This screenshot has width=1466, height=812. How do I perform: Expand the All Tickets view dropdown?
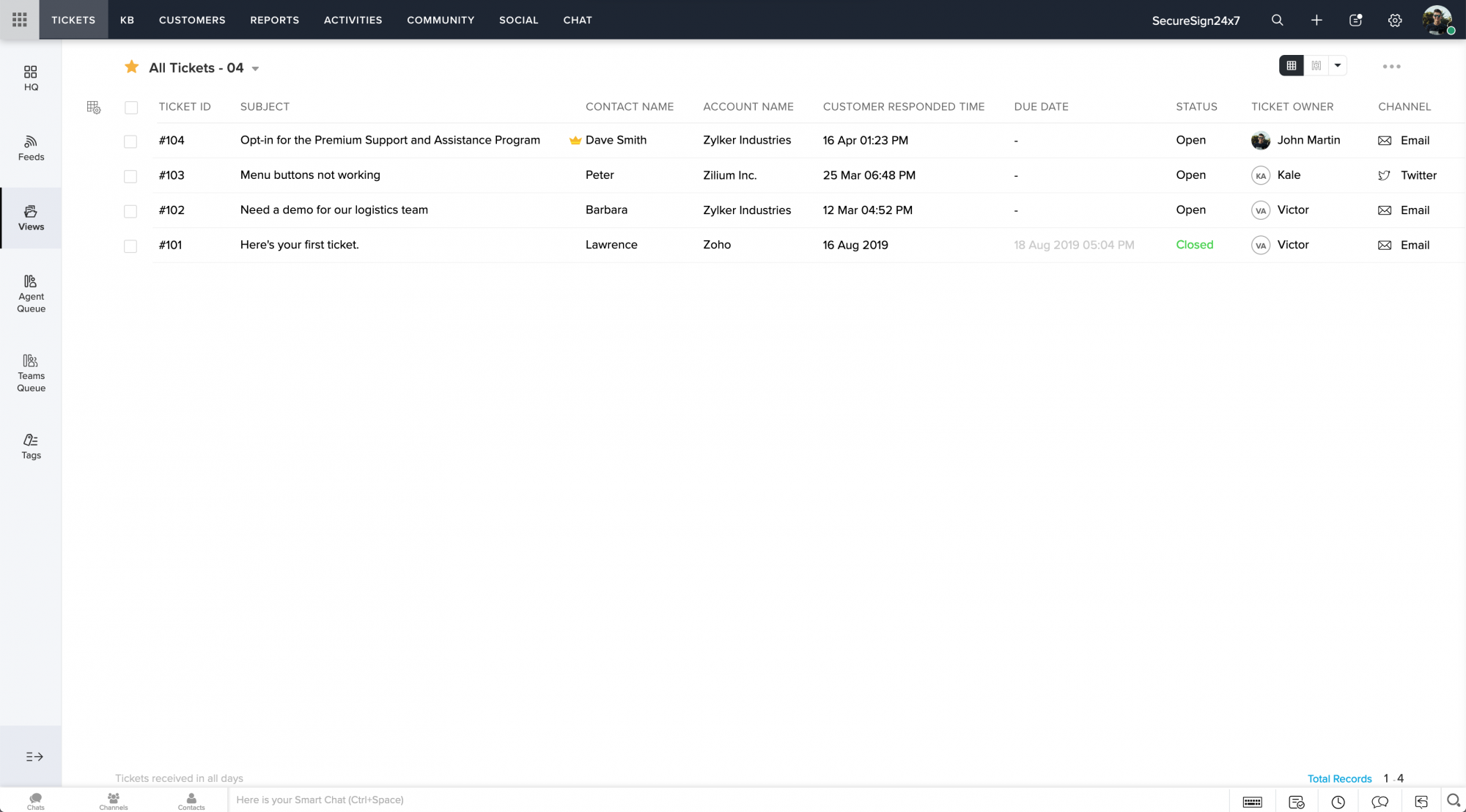tap(255, 69)
